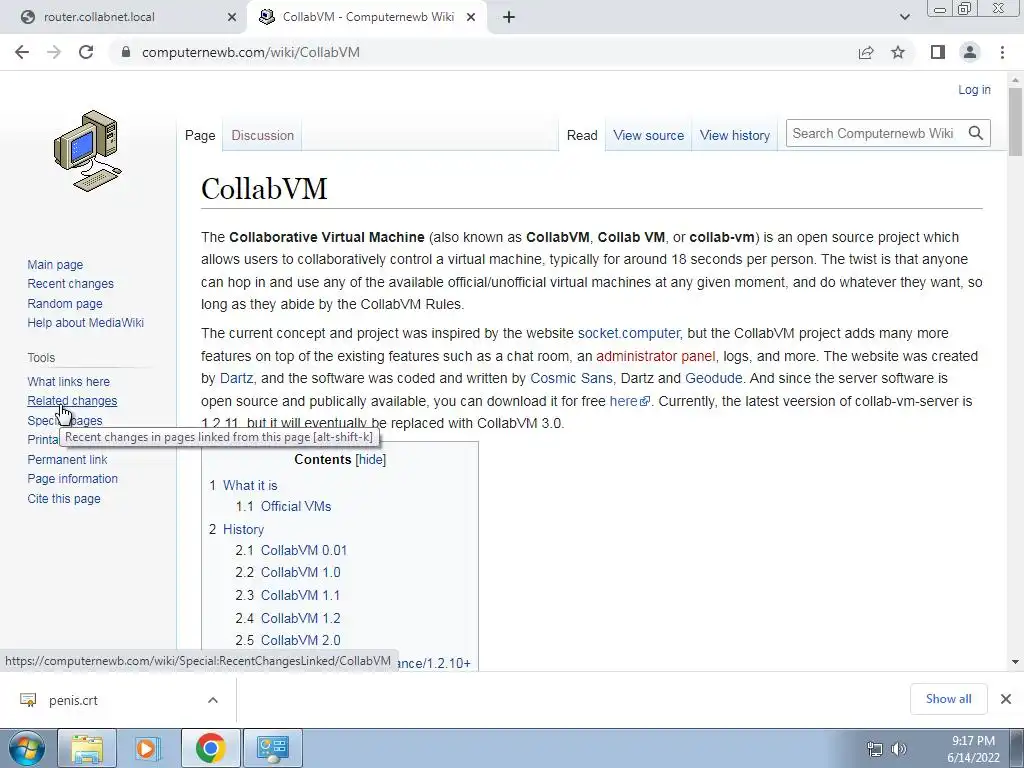Viewport: 1024px width, 768px height.
Task: Click the penis.crt certificate file icon
Action: click(28, 700)
